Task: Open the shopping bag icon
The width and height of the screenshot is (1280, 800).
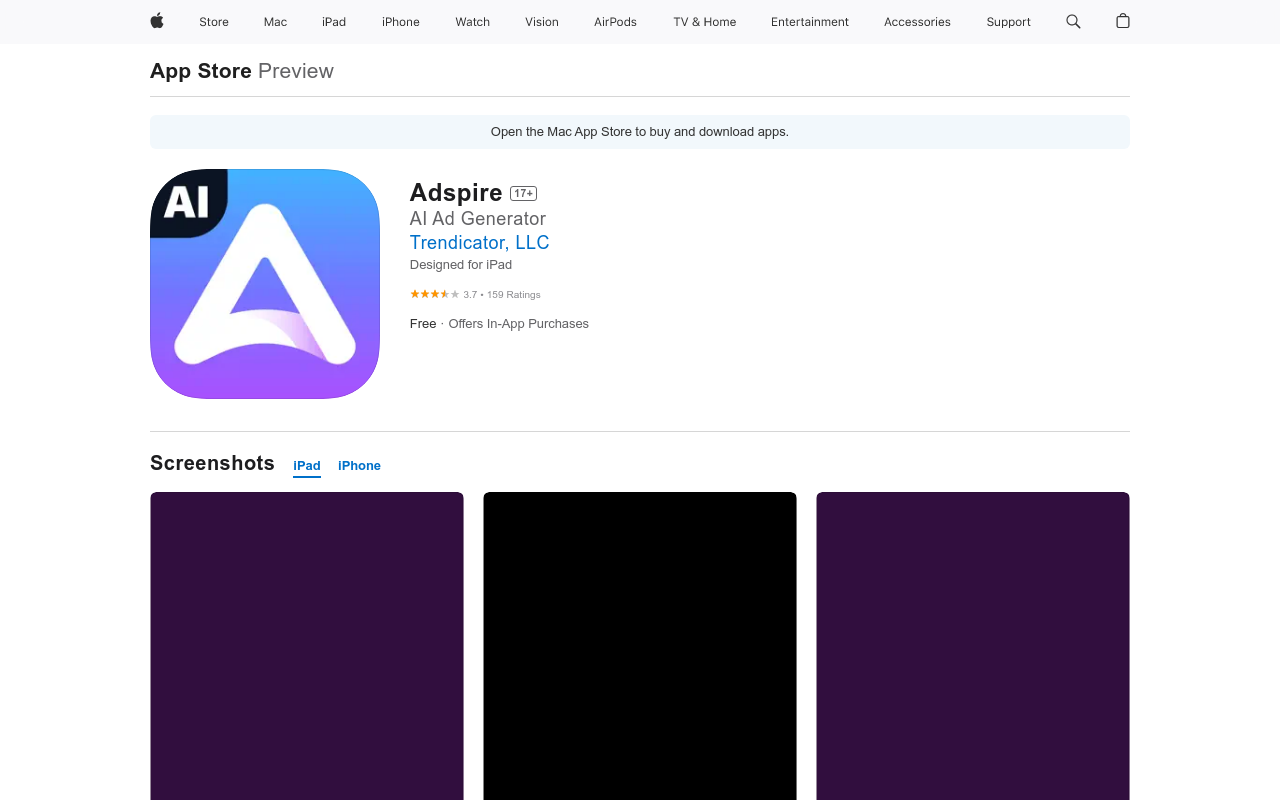Action: [x=1123, y=21]
